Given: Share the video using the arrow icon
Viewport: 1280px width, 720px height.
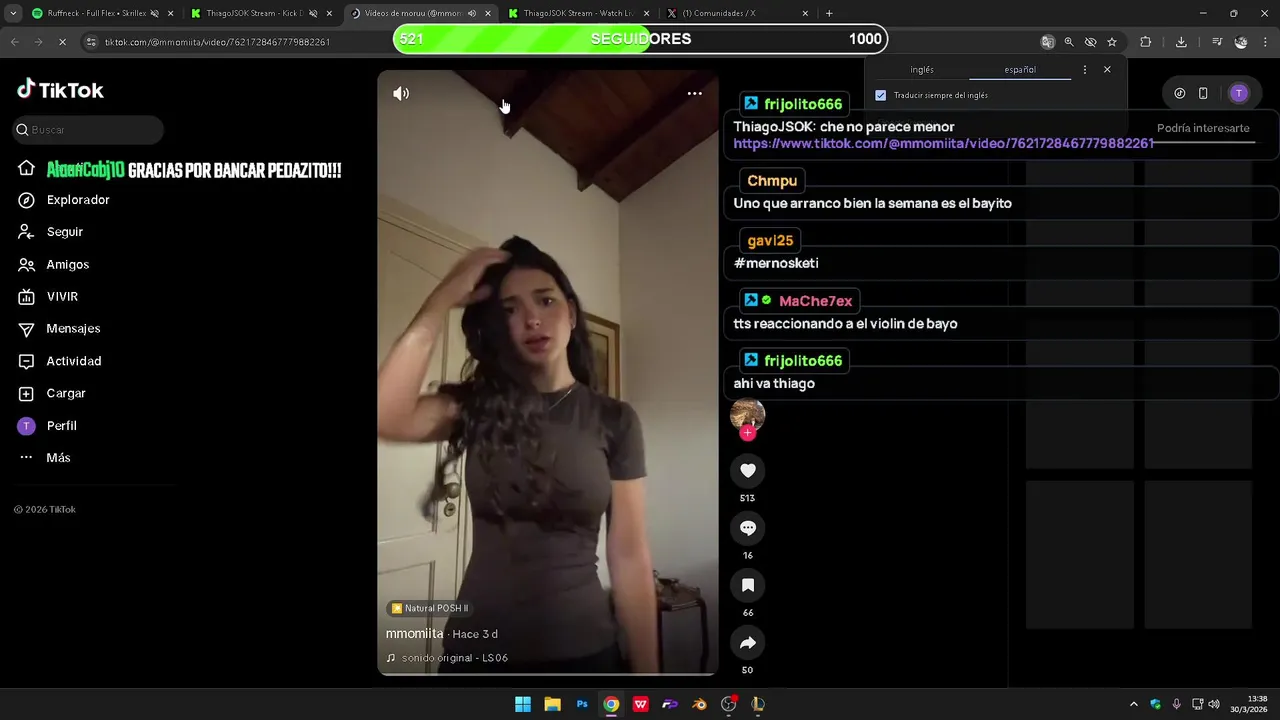Looking at the screenshot, I should coord(748,643).
